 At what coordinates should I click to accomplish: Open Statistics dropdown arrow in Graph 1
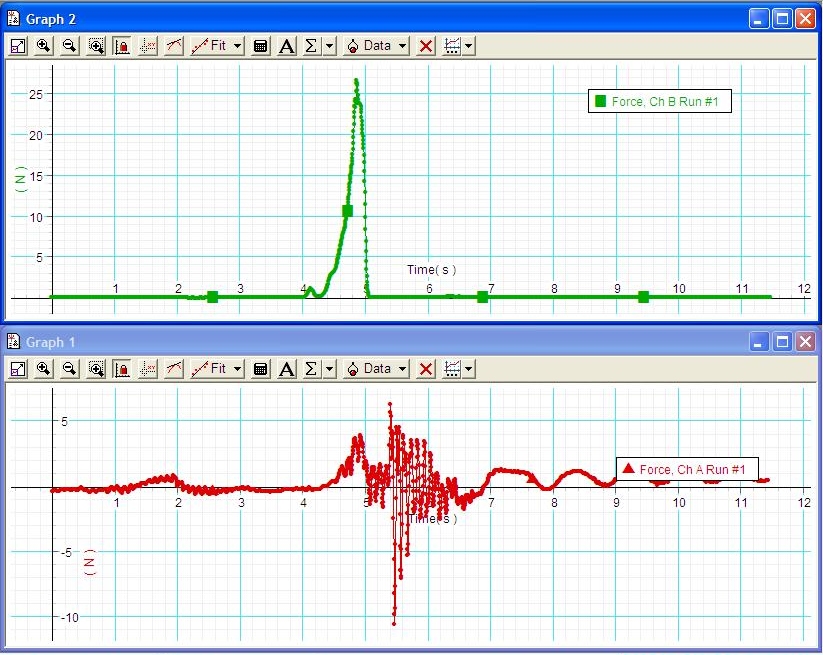point(330,369)
